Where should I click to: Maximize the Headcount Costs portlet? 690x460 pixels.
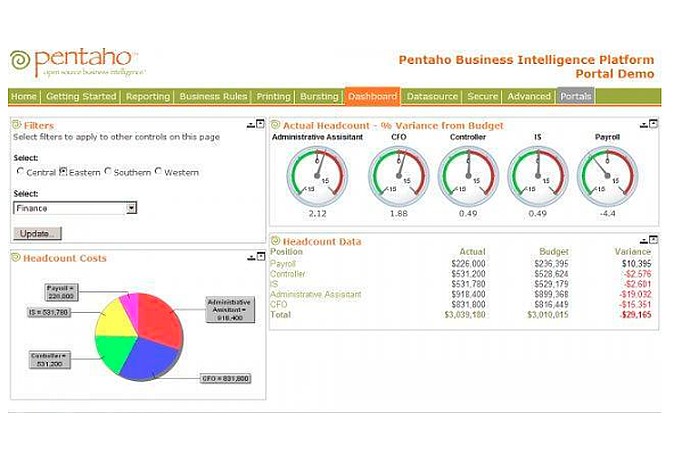click(x=261, y=256)
